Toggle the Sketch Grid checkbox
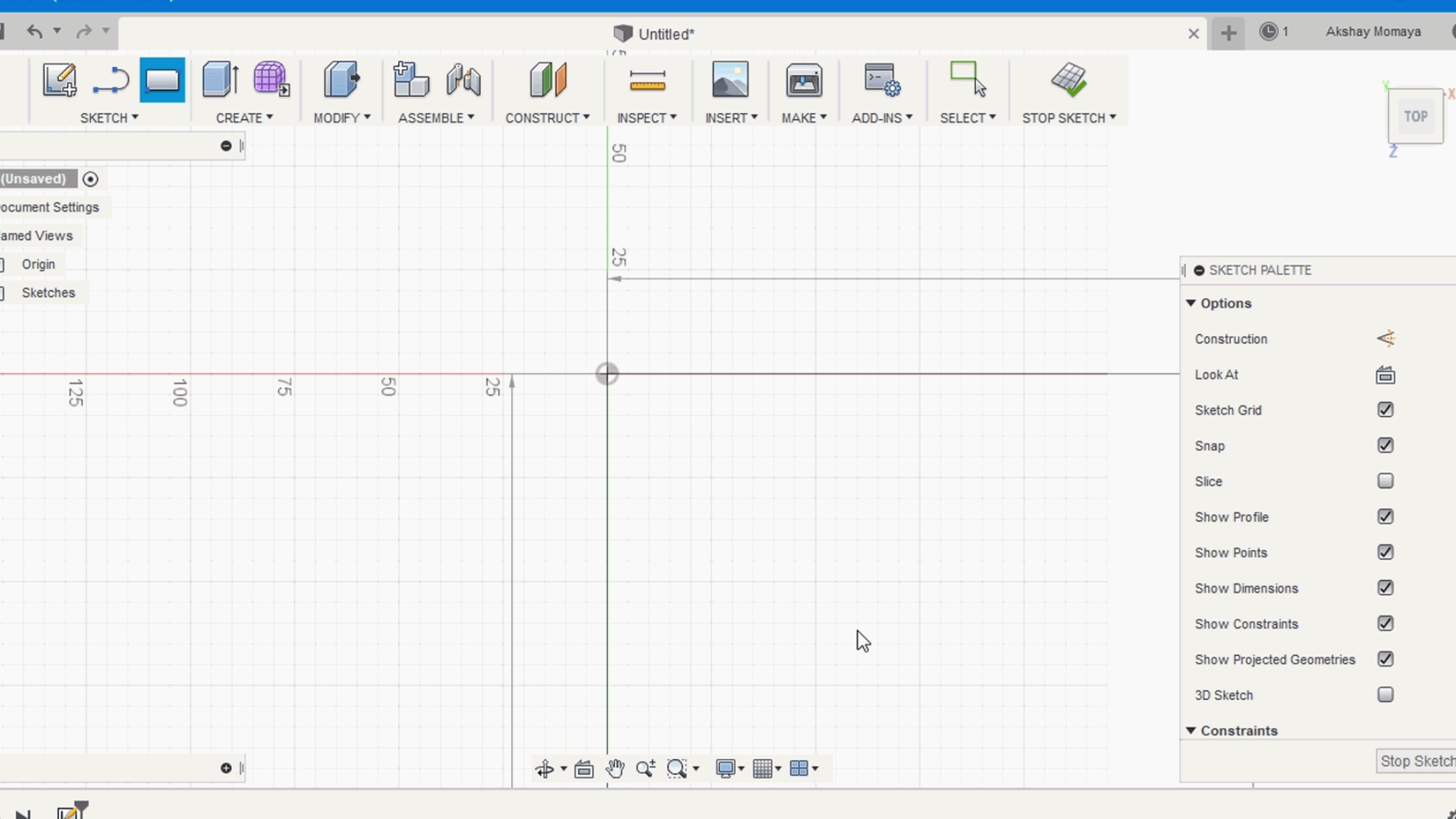This screenshot has width=1456, height=819. click(x=1386, y=410)
